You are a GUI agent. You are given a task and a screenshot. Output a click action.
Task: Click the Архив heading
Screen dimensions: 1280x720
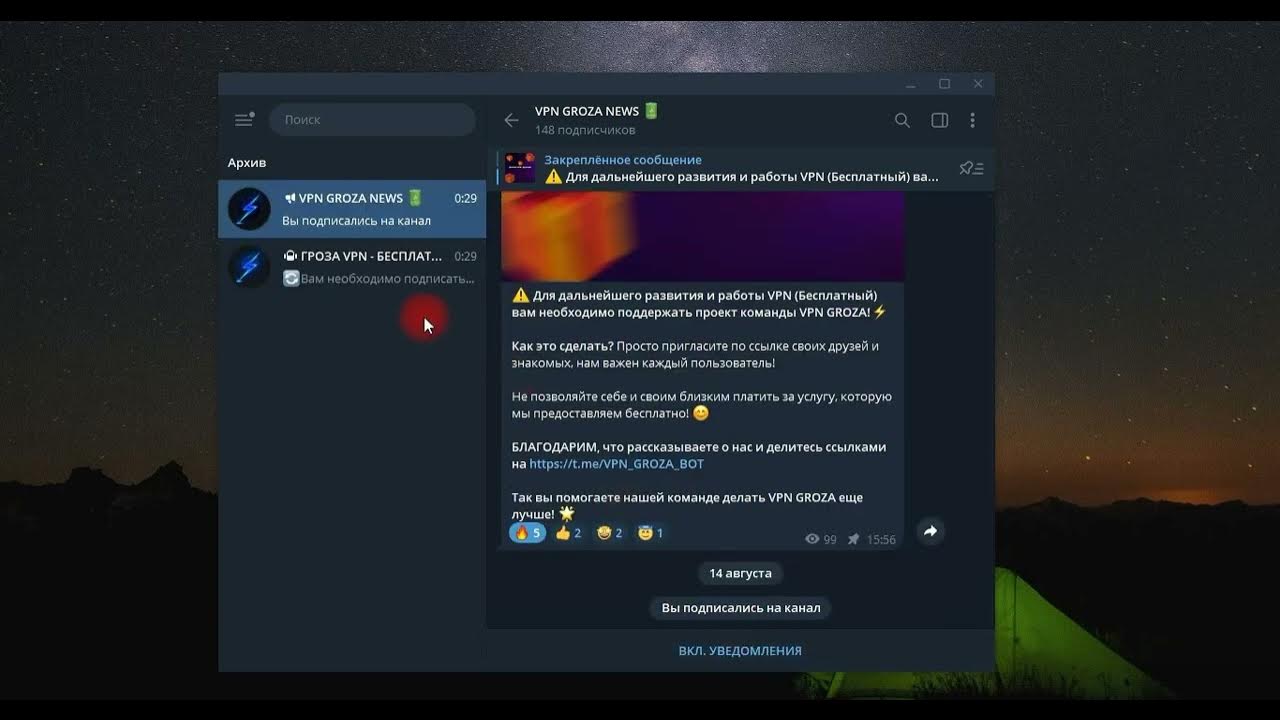[247, 163]
